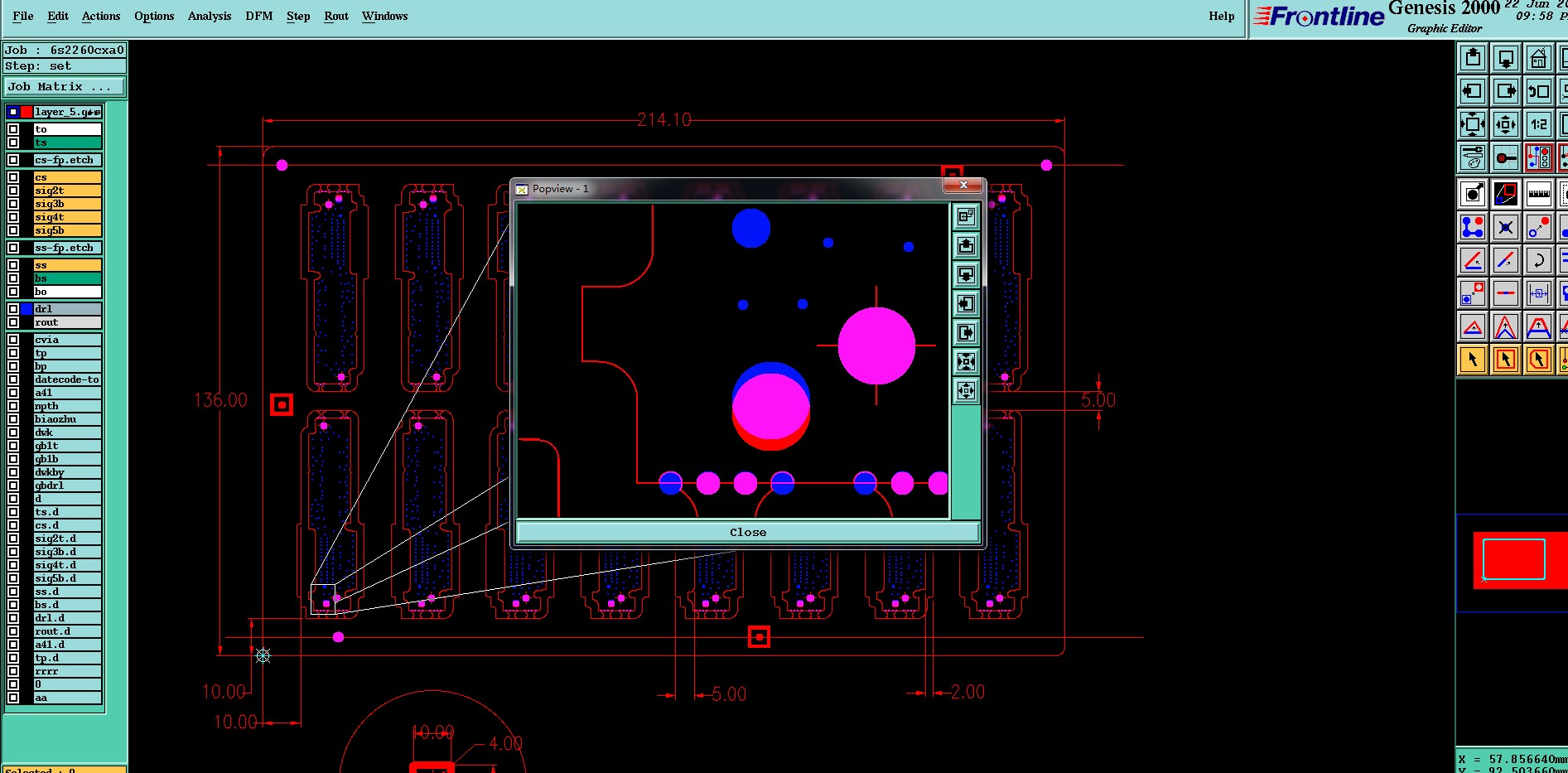Toggle the sig4t layer checkbox
Viewport: 1568px width, 773px height.
13,217
